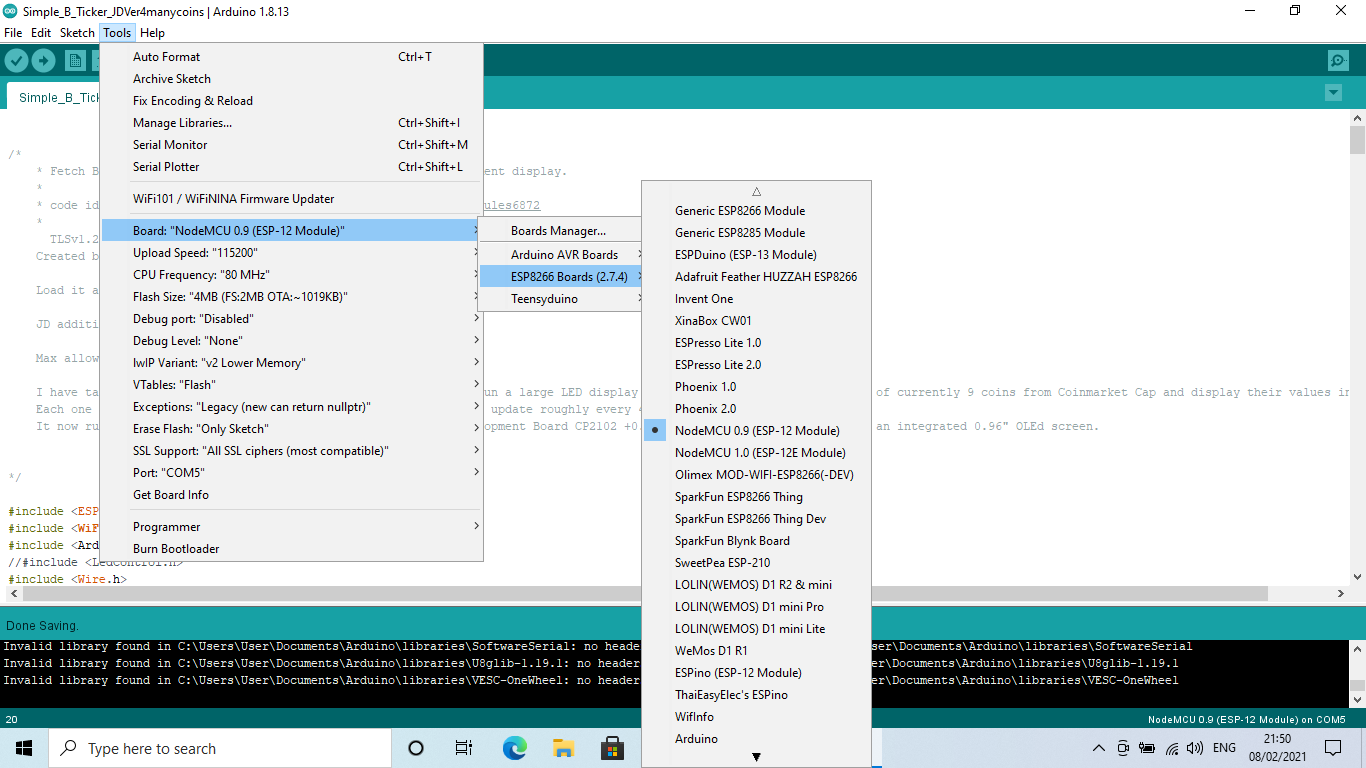This screenshot has width=1366, height=768.
Task: Launch Microsoft Edge from the taskbar
Action: [x=514, y=748]
